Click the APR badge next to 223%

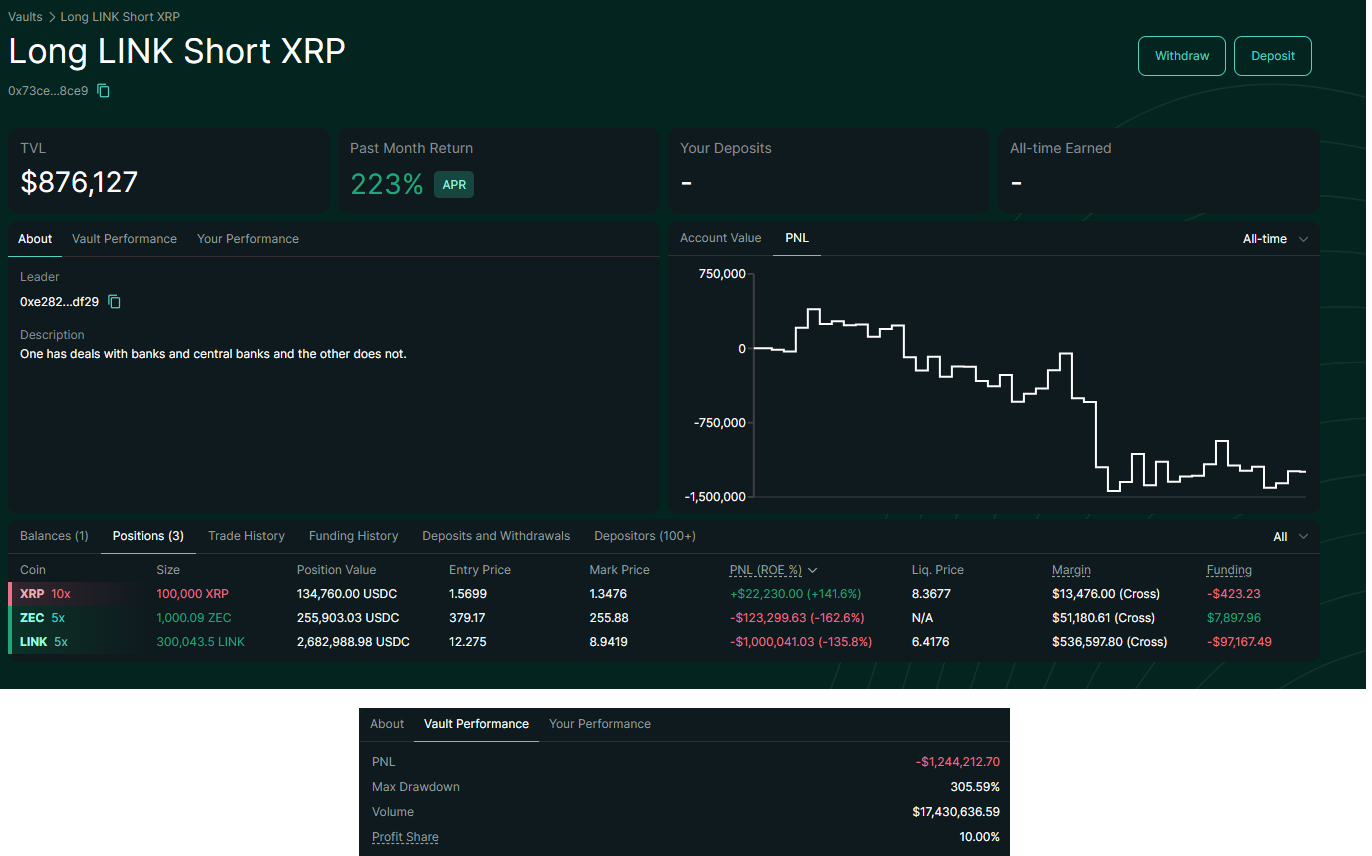(x=454, y=184)
